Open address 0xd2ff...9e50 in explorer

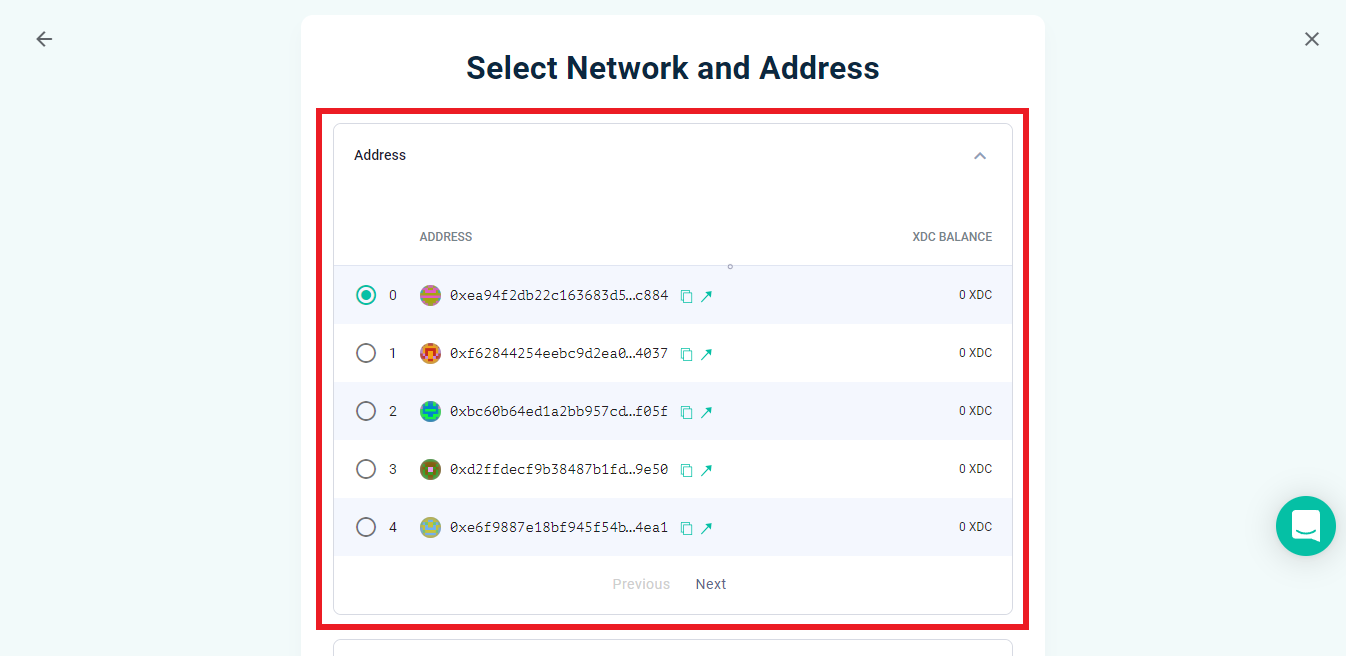tap(706, 470)
